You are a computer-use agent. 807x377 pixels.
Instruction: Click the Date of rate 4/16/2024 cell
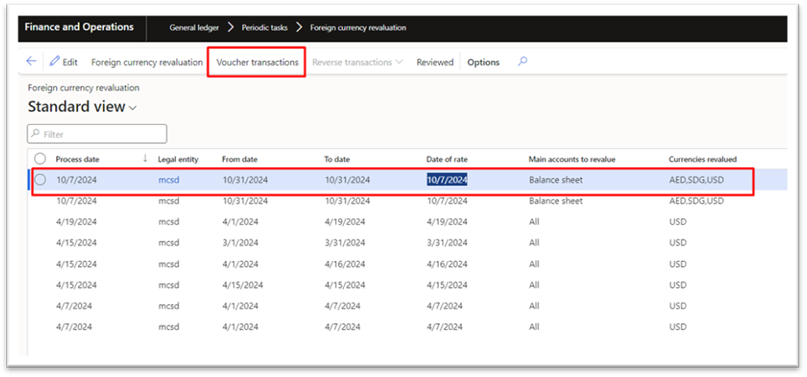pyautogui.click(x=447, y=264)
